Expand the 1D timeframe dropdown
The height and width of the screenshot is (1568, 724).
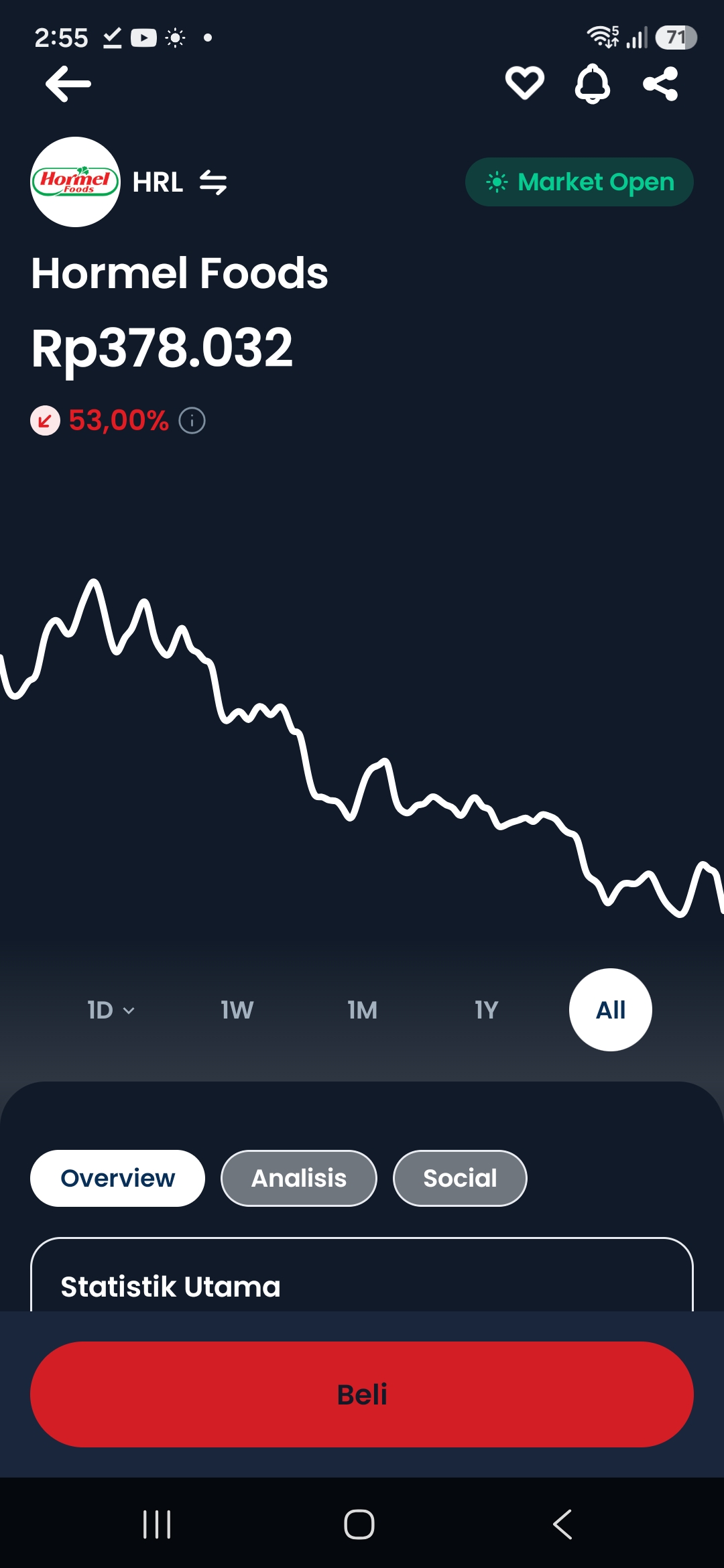(111, 1010)
